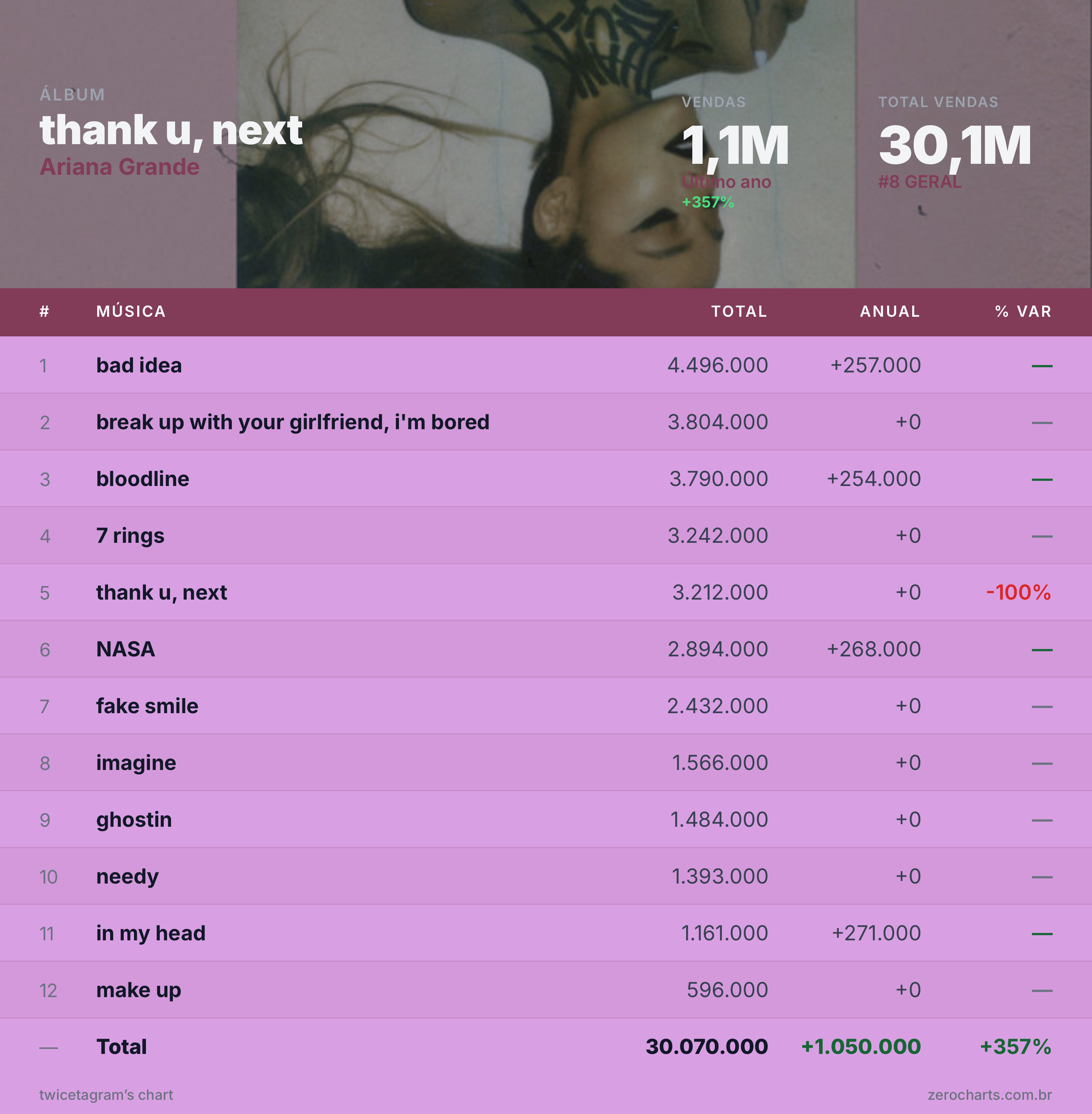1092x1114 pixels.
Task: Open the 'NASA' song entry
Action: click(x=126, y=649)
